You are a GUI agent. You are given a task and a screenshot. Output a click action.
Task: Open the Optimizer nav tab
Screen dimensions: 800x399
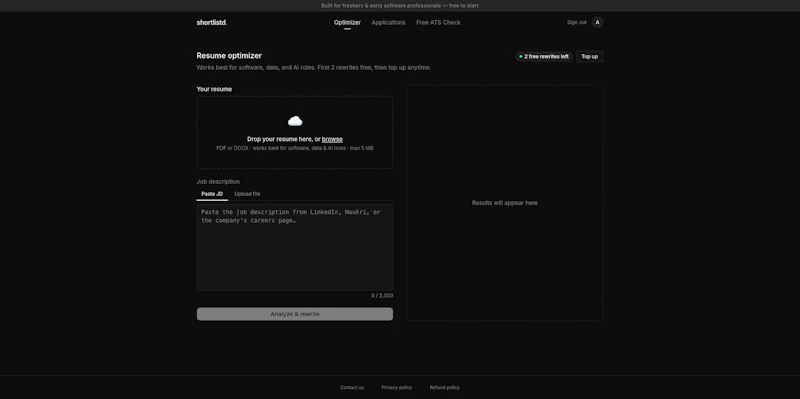pos(347,22)
